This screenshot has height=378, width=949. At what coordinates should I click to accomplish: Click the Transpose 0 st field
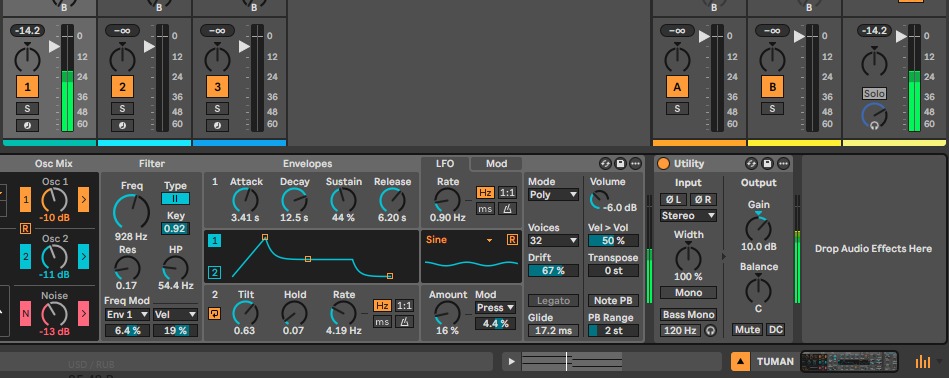coord(613,271)
